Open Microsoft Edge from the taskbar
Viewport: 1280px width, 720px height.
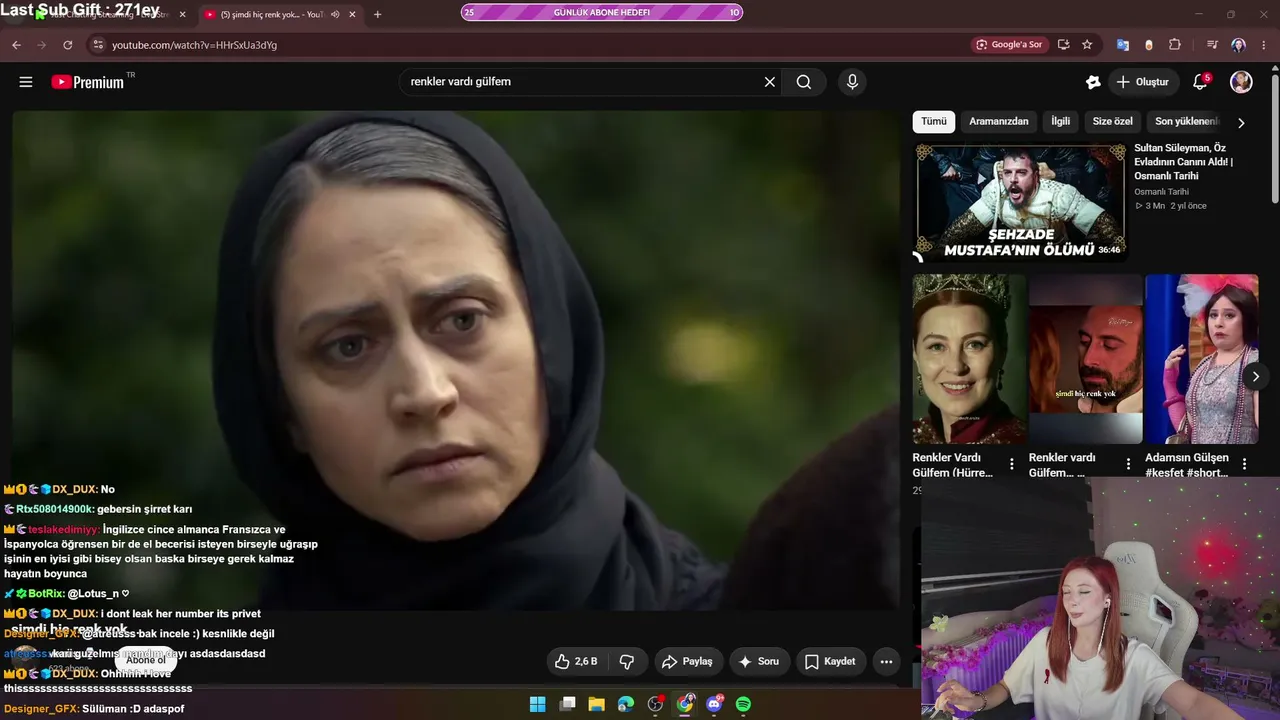(x=626, y=704)
